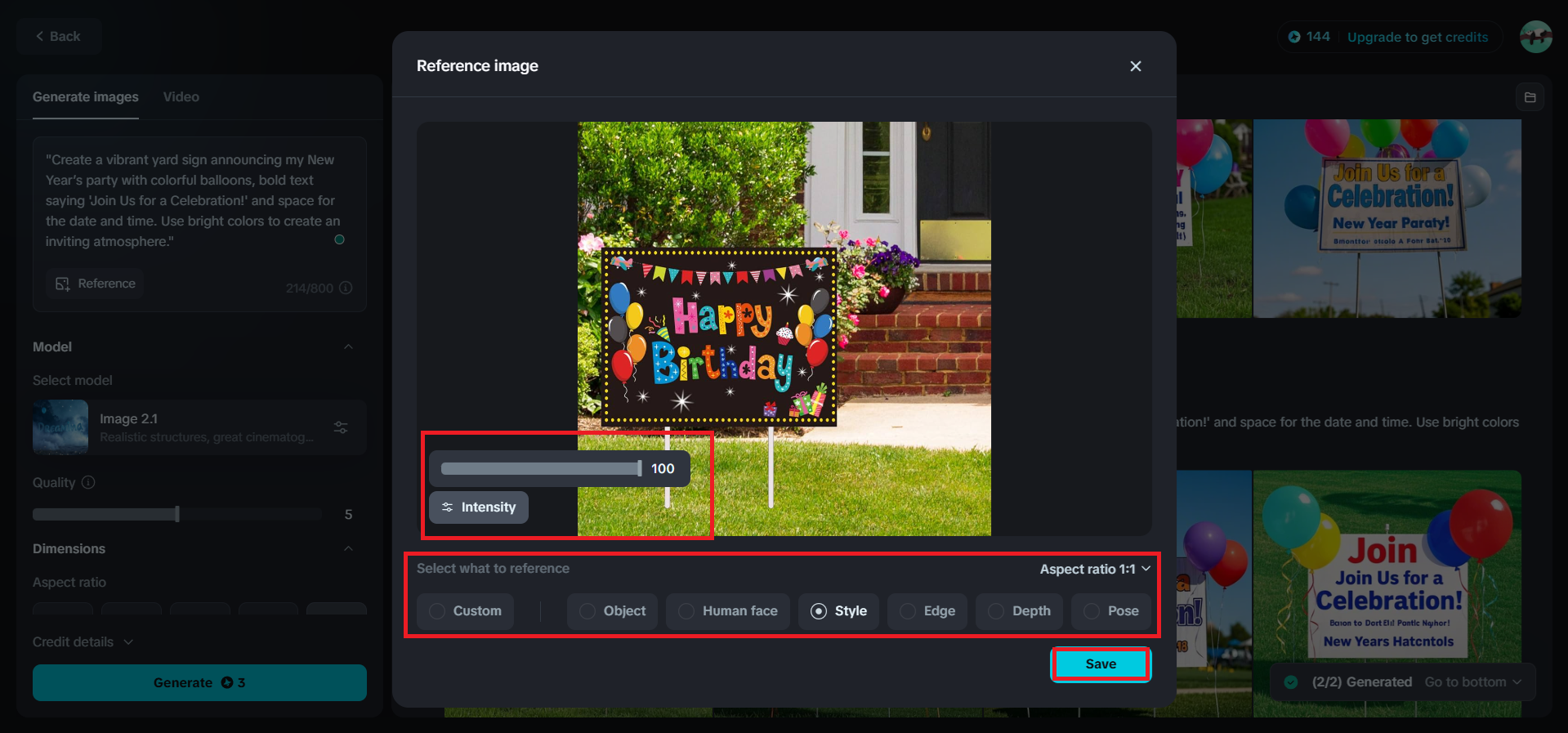Follow the Upgrade to get credits link

(x=1418, y=37)
